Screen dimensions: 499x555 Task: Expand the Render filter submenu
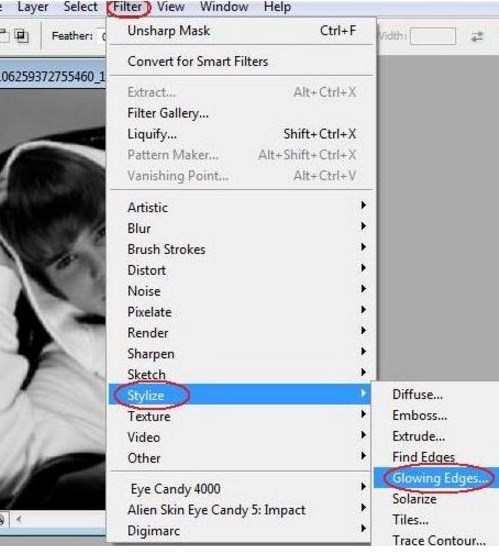pos(241,333)
